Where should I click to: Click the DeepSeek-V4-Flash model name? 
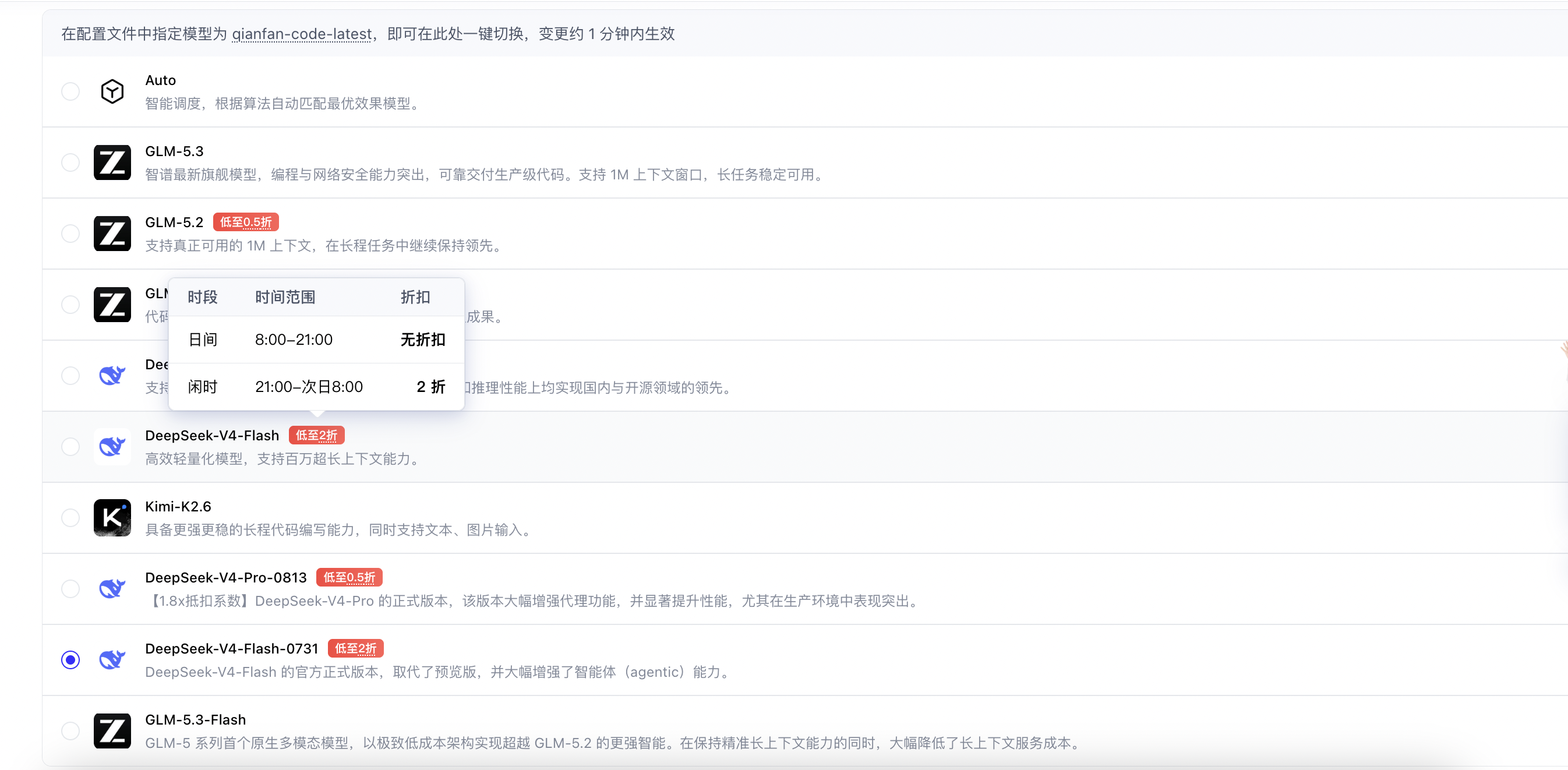point(212,436)
